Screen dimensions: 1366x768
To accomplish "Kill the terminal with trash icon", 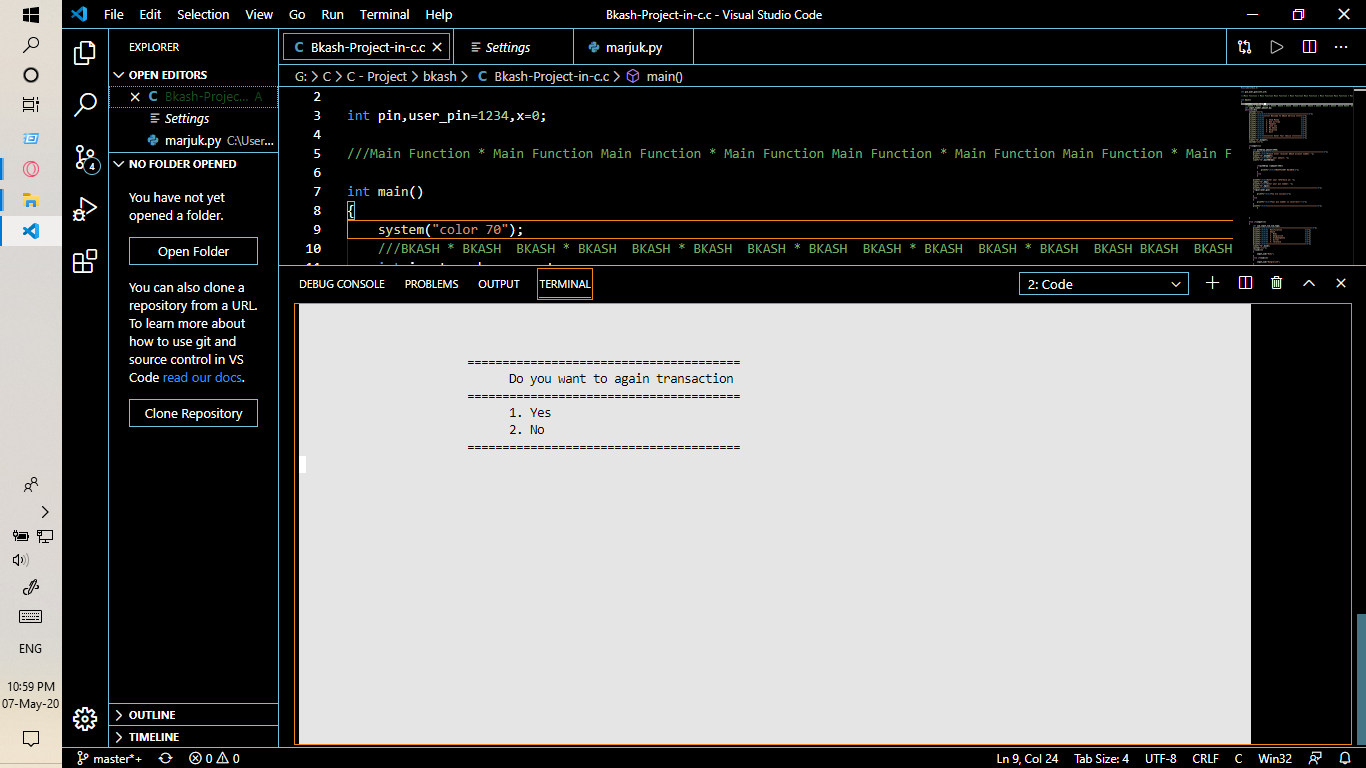I will [1277, 283].
